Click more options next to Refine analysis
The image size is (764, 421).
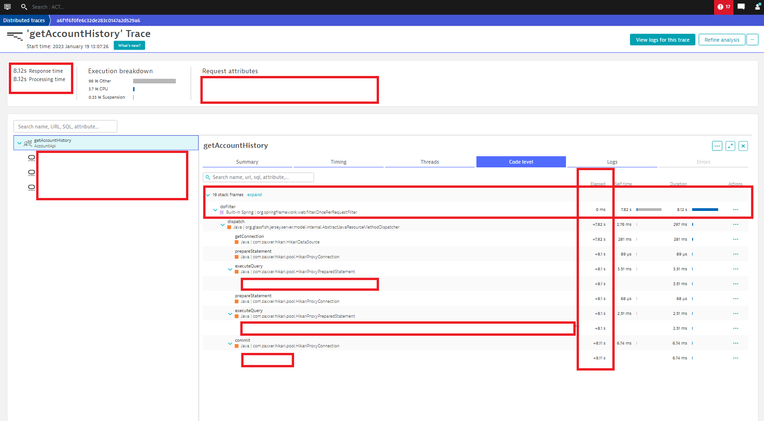click(x=753, y=40)
